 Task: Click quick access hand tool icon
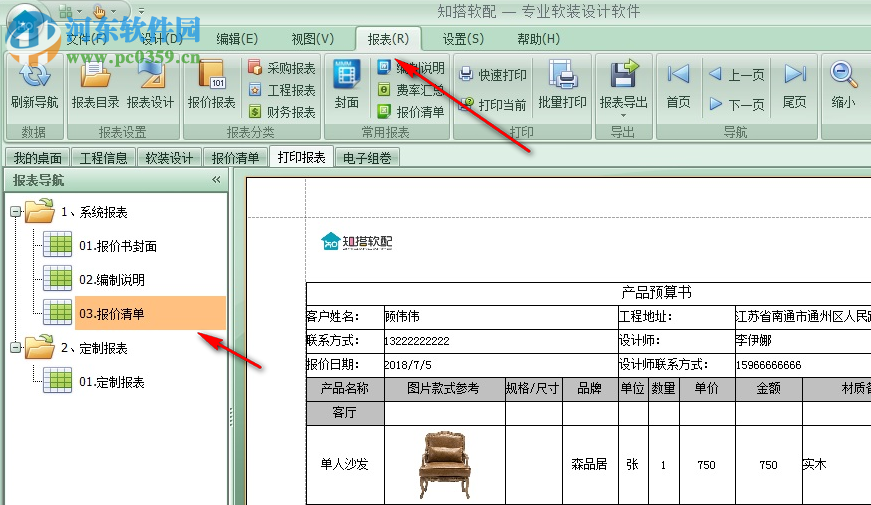tap(99, 11)
